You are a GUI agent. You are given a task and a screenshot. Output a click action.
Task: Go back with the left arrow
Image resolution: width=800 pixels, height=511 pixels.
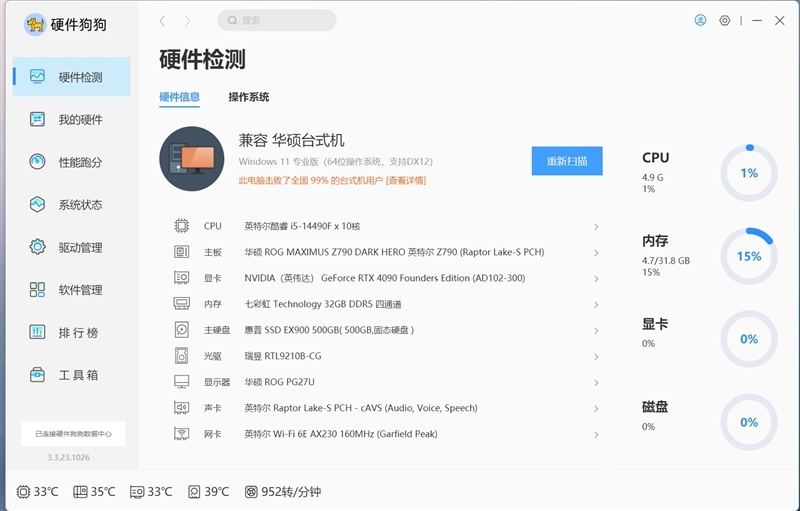pos(162,21)
